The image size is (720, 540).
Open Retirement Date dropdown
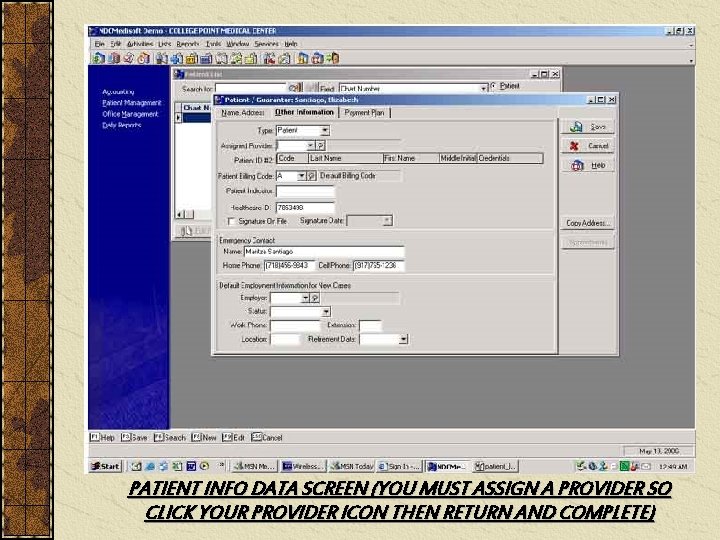(x=403, y=339)
